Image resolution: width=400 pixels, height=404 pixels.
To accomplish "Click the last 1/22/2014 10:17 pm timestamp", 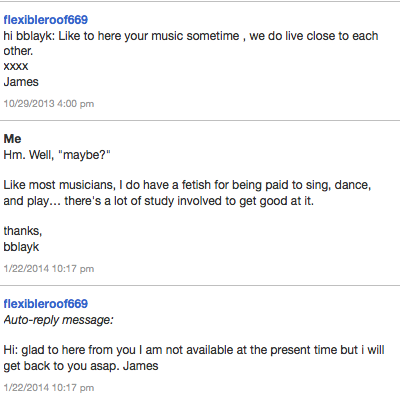I will [x=49, y=388].
